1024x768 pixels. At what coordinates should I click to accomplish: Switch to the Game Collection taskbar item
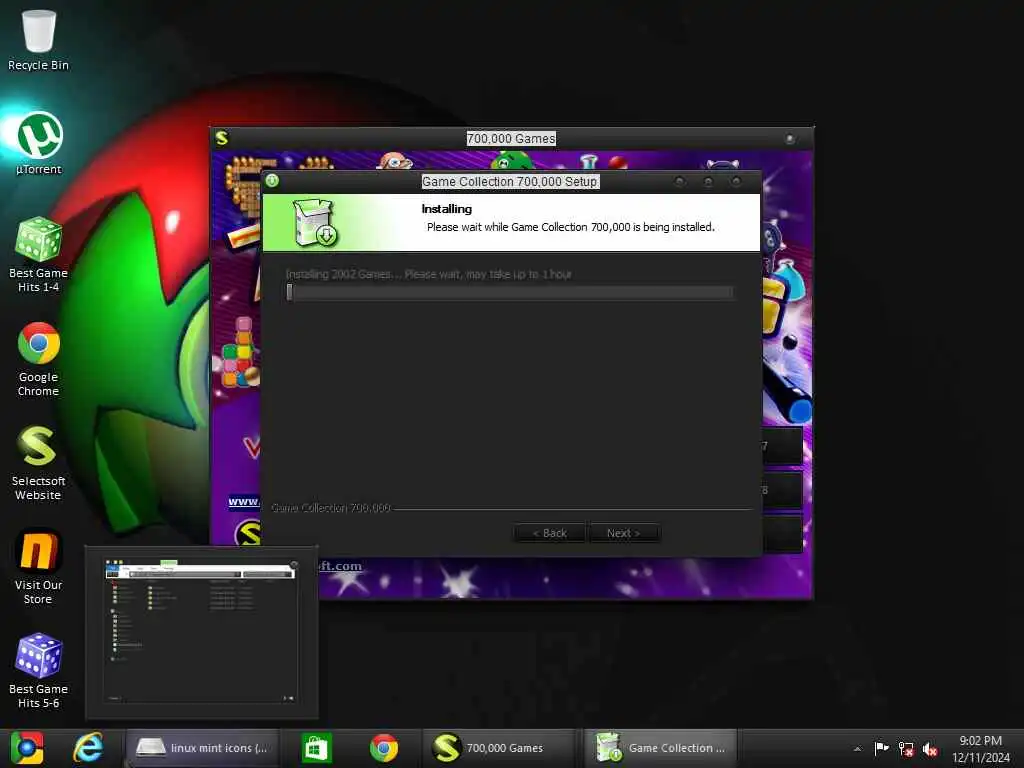[660, 748]
